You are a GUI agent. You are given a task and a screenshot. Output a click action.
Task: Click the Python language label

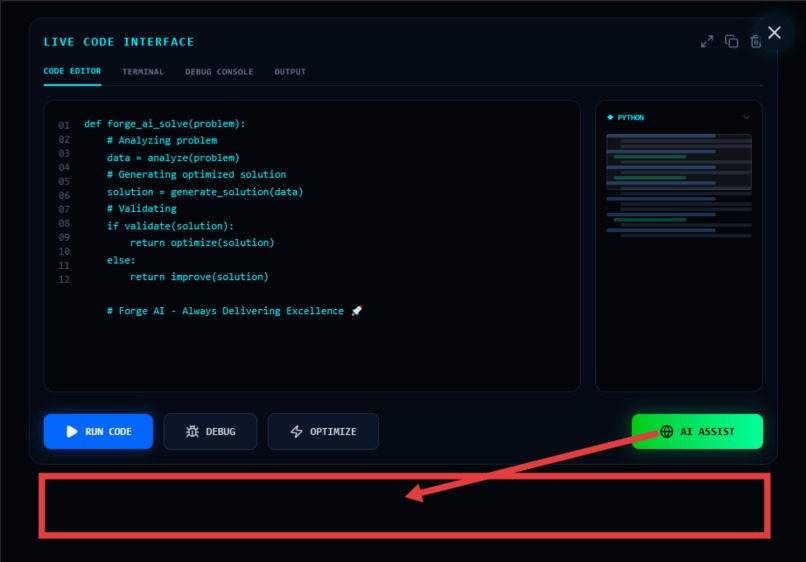point(630,117)
